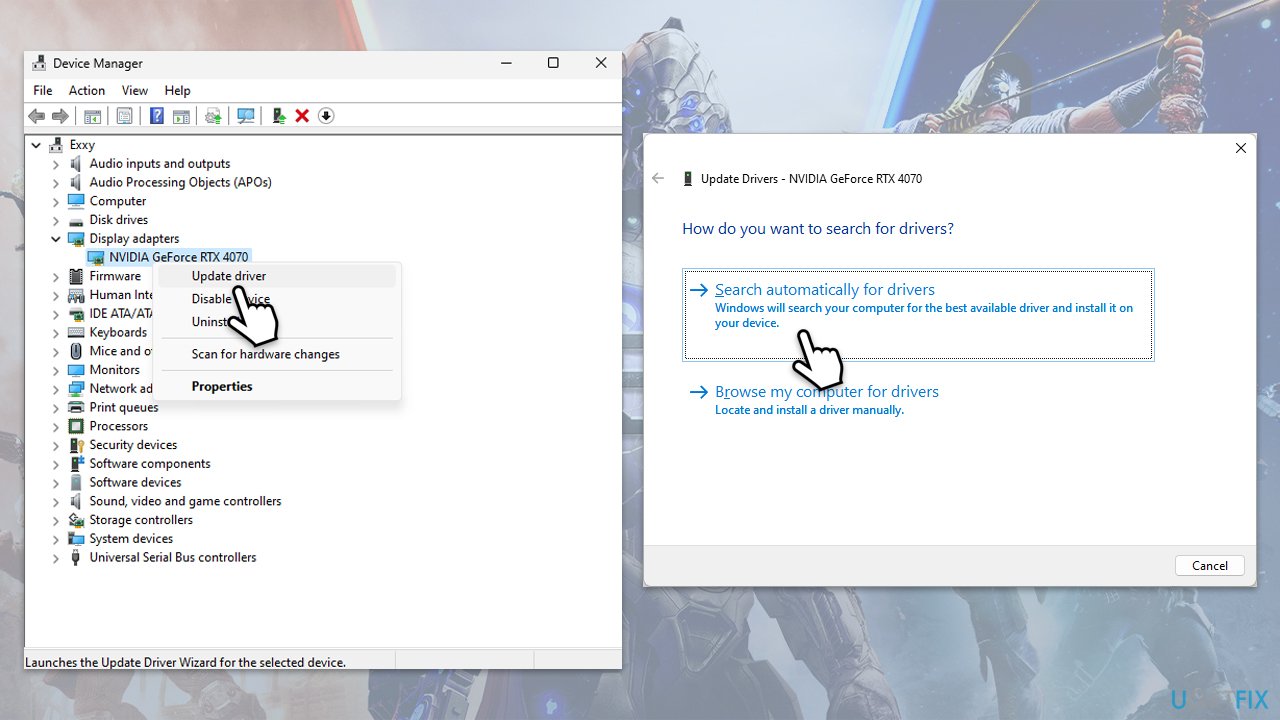Collapse the Display adapters category
Screen dimensions: 1280x720
click(x=57, y=239)
